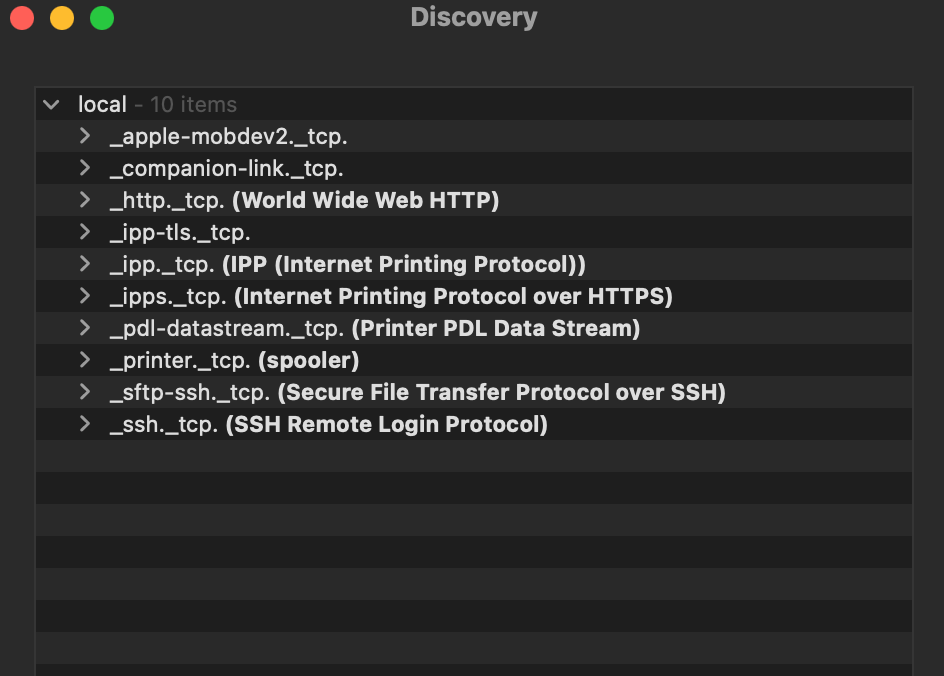944x676 pixels.
Task: Expand the _apple-mobdev2._tcp. service
Action: click(x=85, y=136)
